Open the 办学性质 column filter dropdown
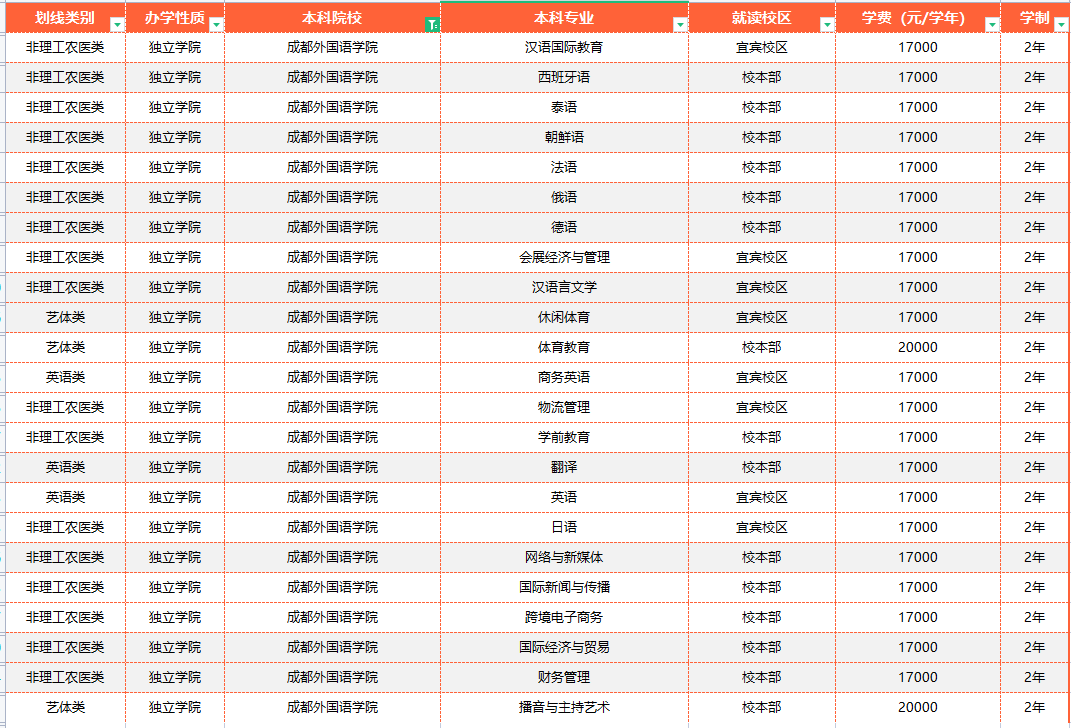This screenshot has width=1071, height=728. (x=217, y=25)
